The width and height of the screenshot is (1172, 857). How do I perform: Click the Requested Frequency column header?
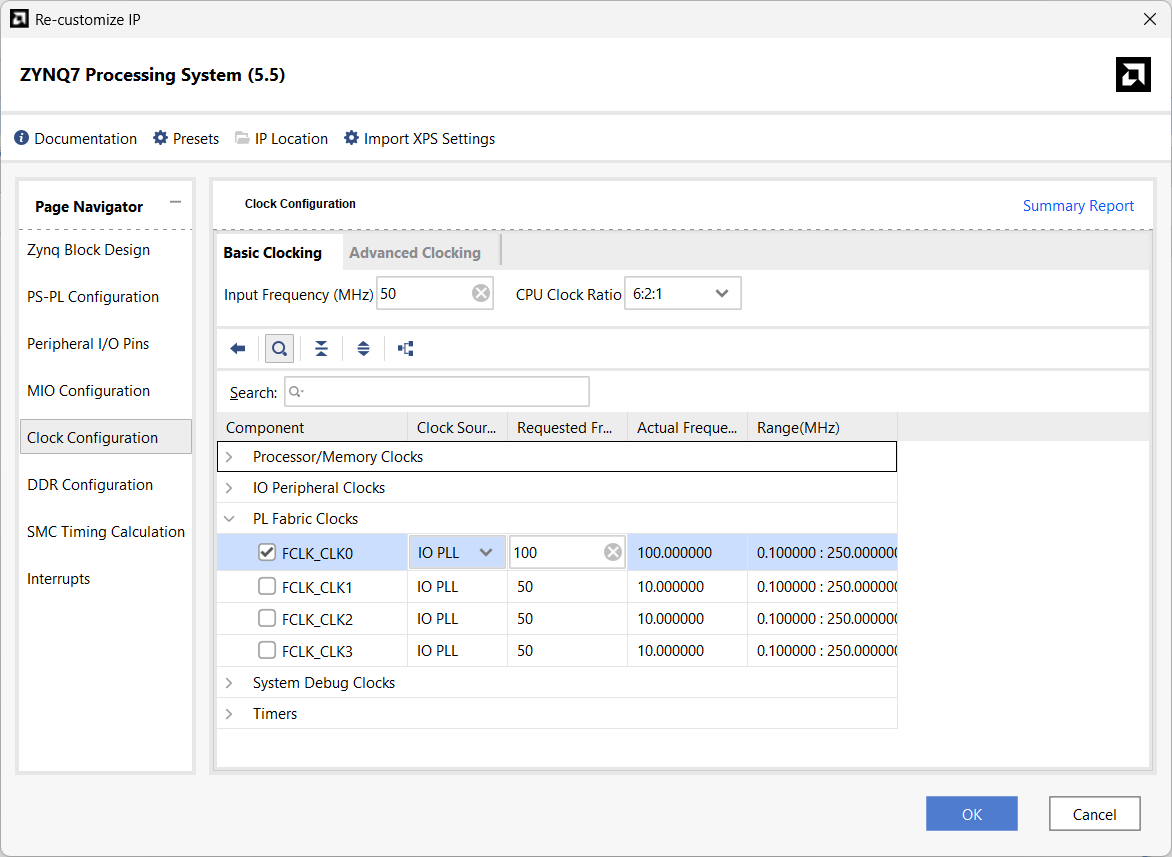click(x=567, y=427)
